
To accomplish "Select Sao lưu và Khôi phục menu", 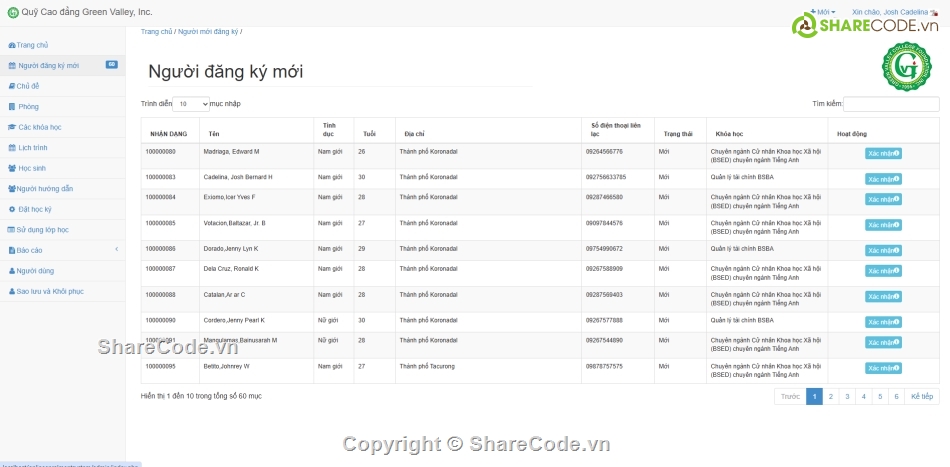I will click(46, 291).
